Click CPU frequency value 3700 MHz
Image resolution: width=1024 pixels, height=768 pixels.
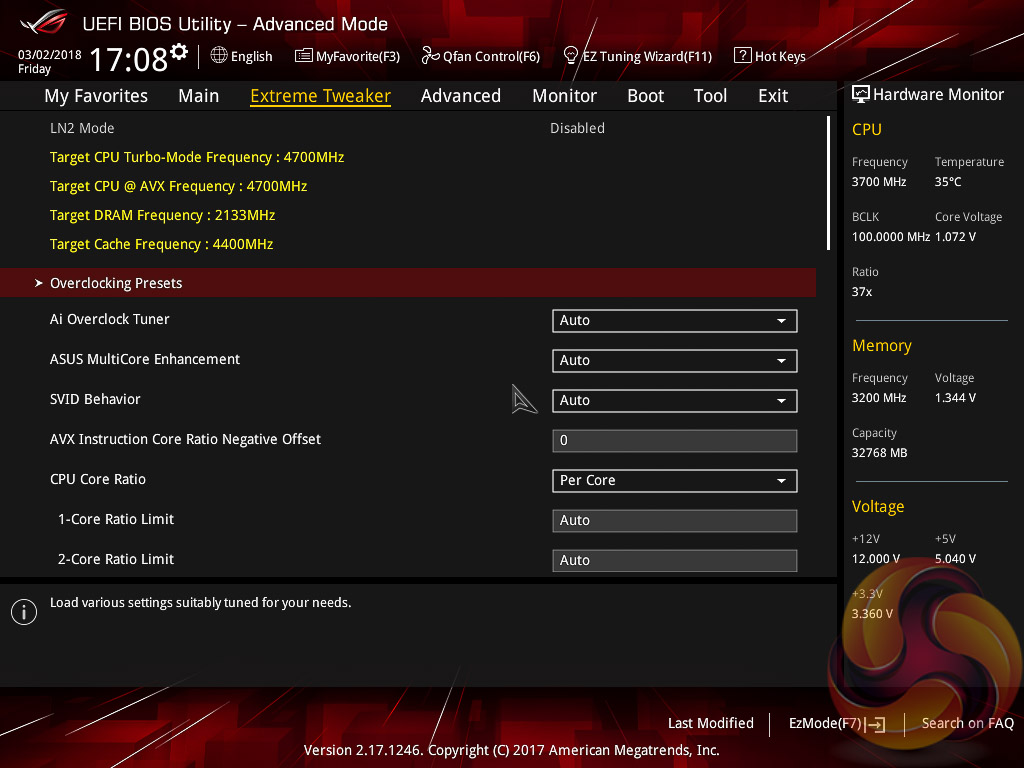(x=879, y=182)
